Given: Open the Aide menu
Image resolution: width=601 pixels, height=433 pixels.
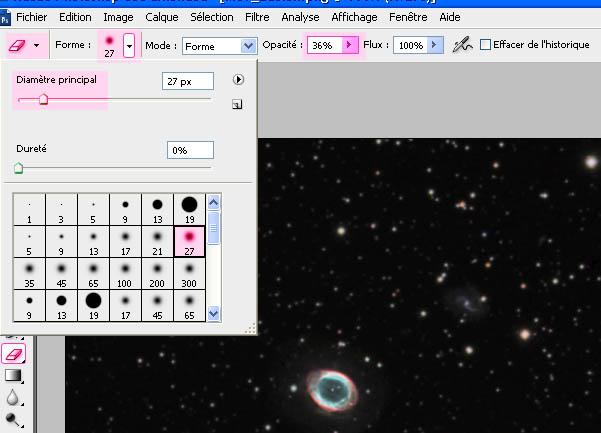Looking at the screenshot, I should click(x=450, y=17).
